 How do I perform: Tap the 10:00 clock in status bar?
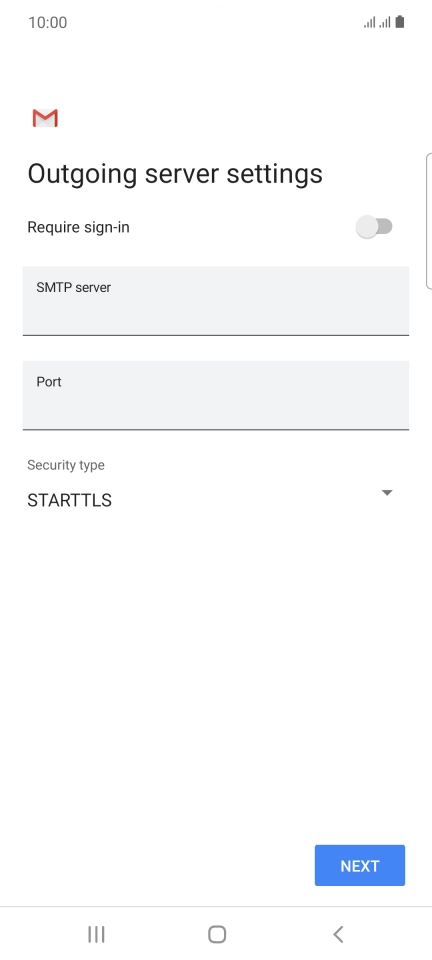48,23
